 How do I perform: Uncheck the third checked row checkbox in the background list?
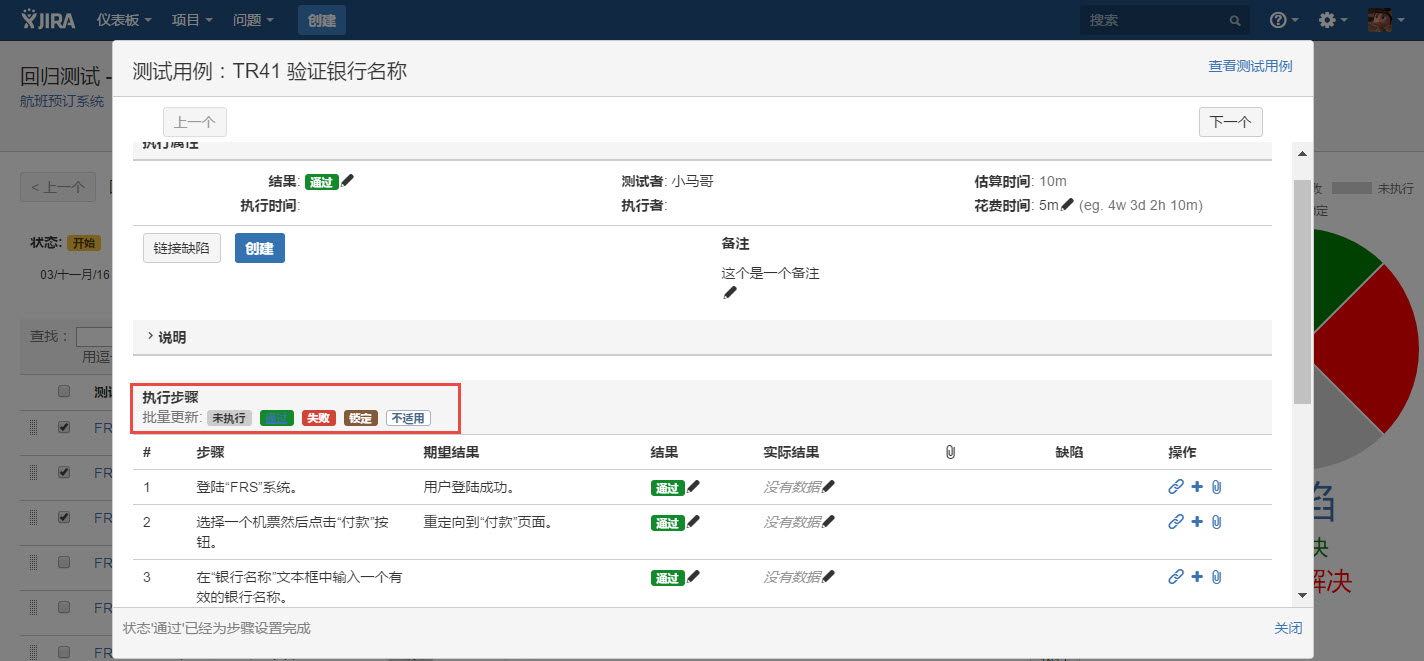(64, 516)
